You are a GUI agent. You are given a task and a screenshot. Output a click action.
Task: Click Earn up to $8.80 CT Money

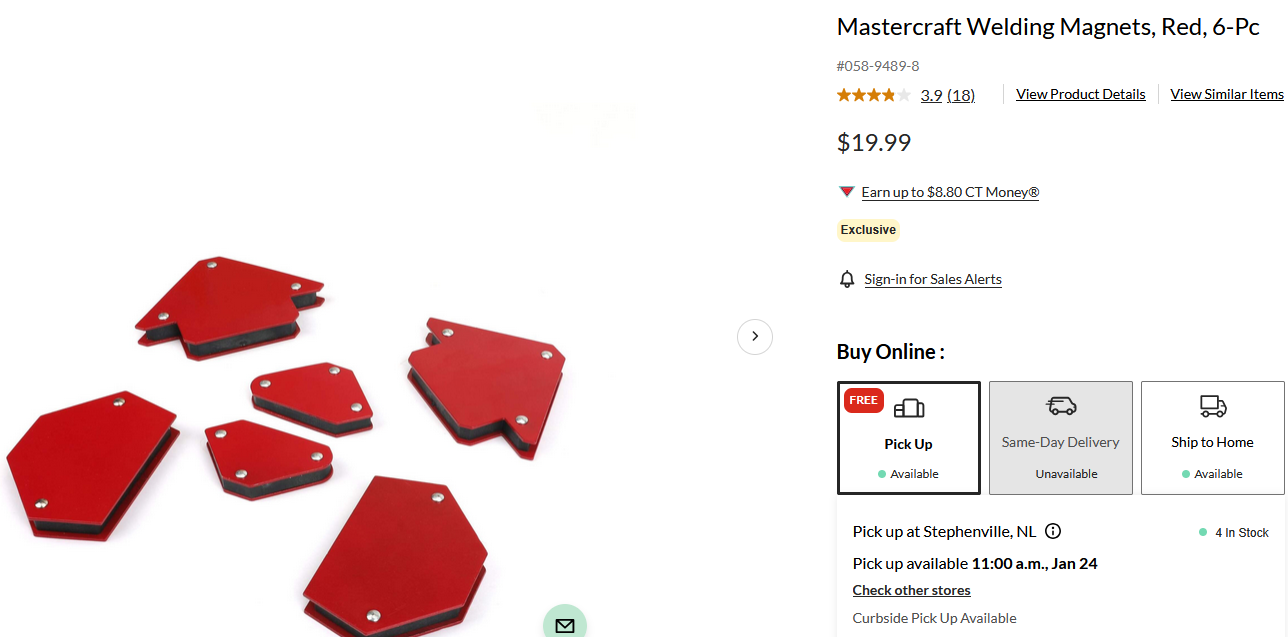pyautogui.click(x=950, y=192)
